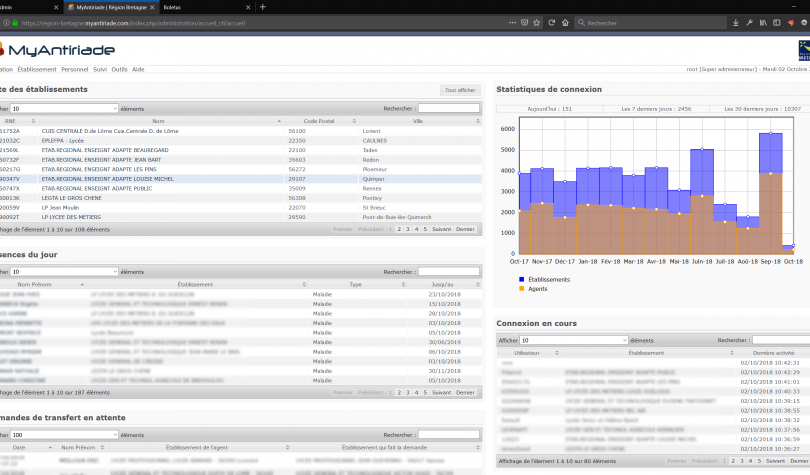This screenshot has height=475, width=810.
Task: Go to Suivant page of absences list
Action: [441, 392]
